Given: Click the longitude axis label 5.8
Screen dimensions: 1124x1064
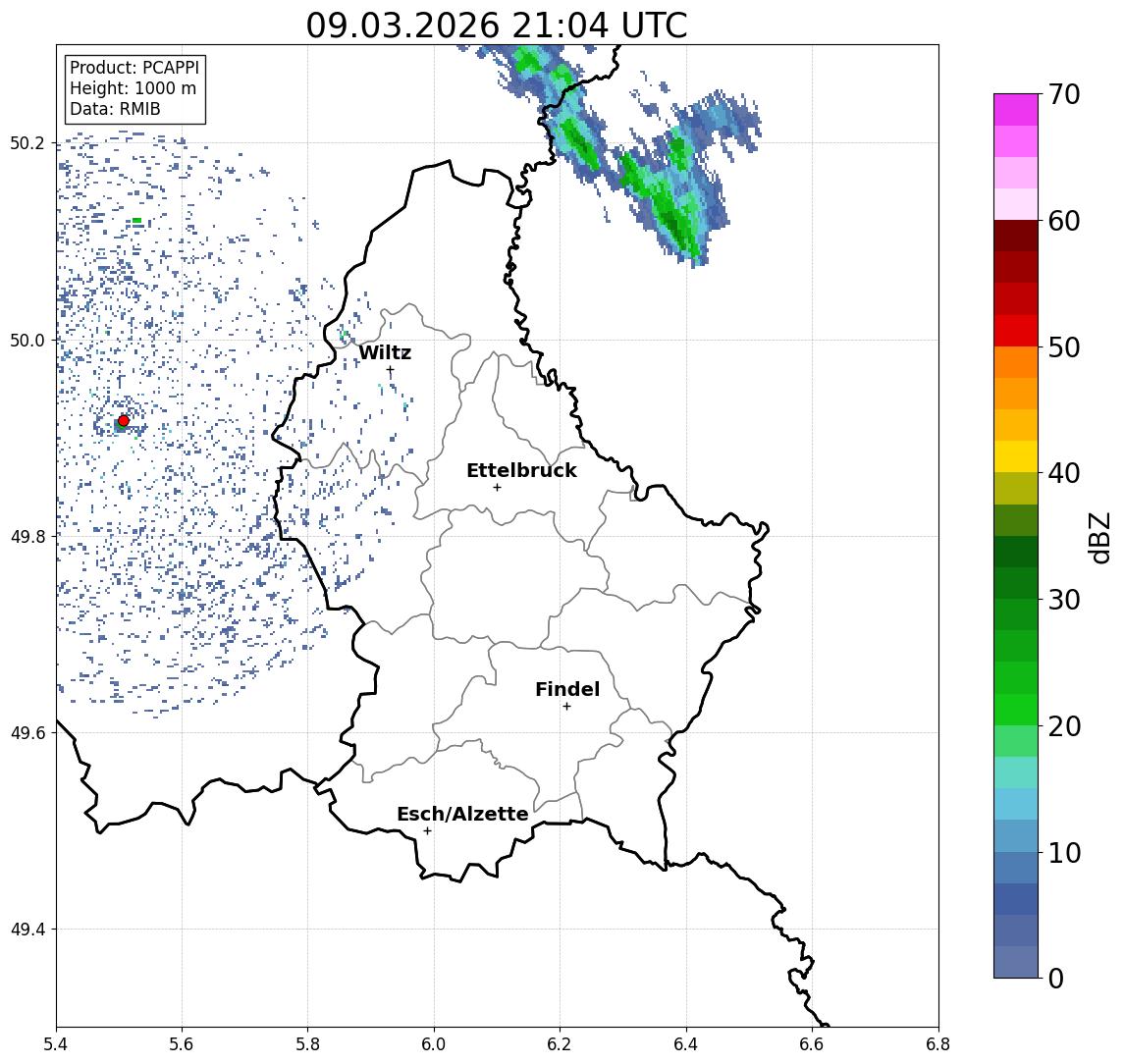Looking at the screenshot, I should point(307,1044).
